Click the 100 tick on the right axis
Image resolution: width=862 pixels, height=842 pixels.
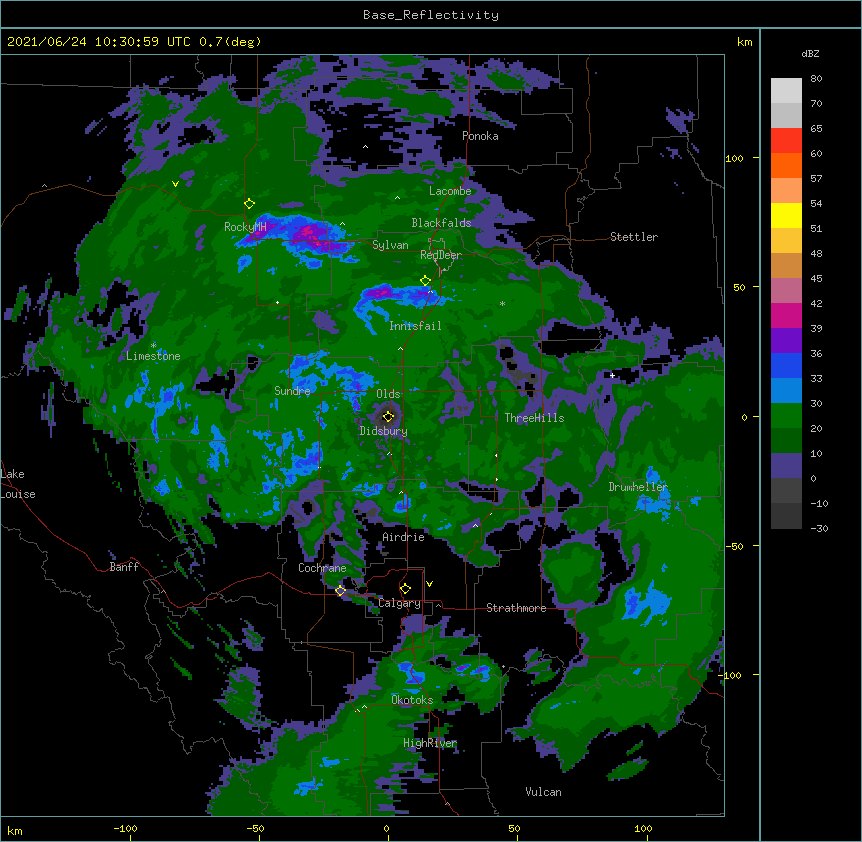pos(734,158)
